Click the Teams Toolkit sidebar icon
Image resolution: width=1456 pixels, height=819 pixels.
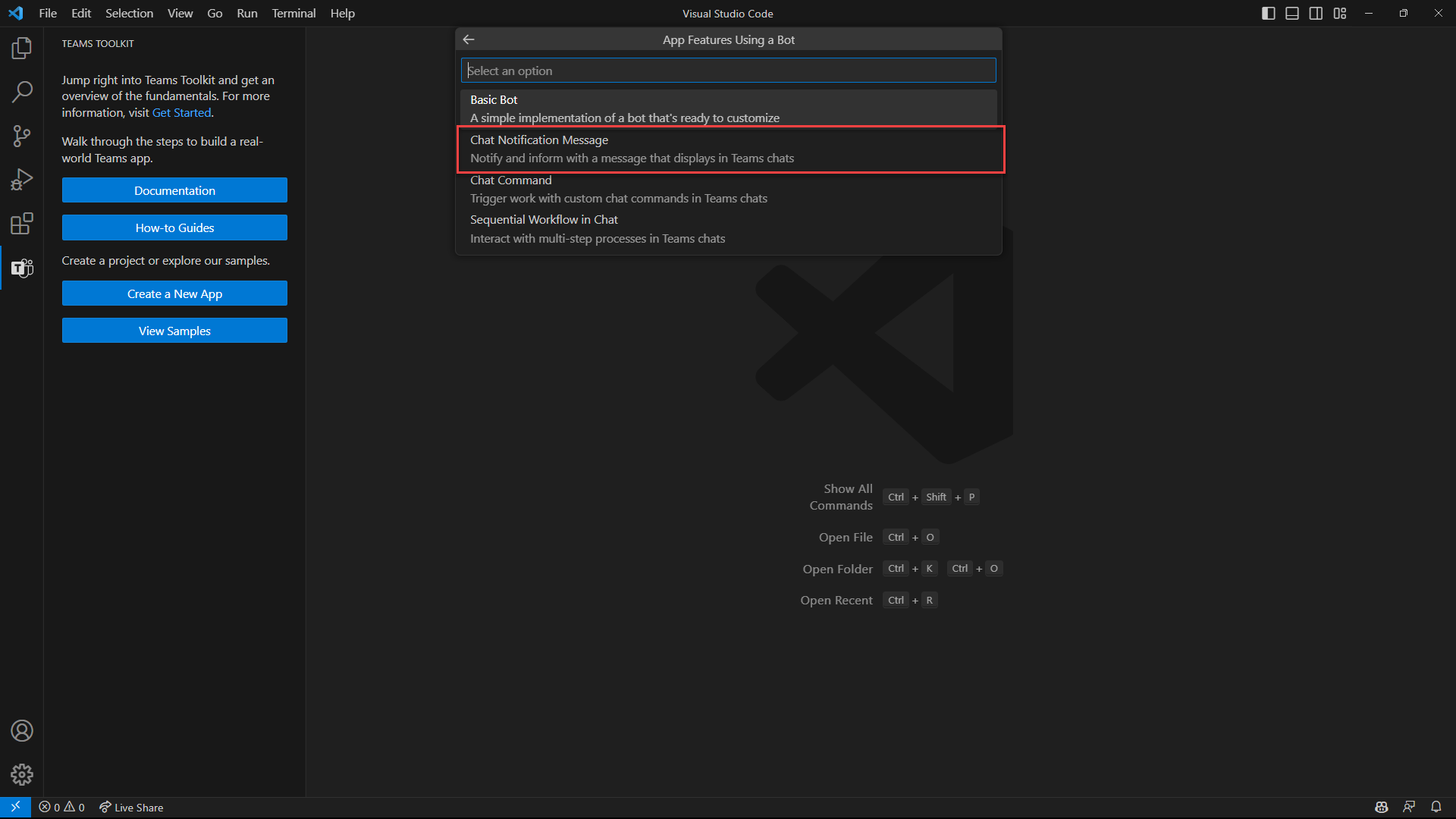coord(22,268)
